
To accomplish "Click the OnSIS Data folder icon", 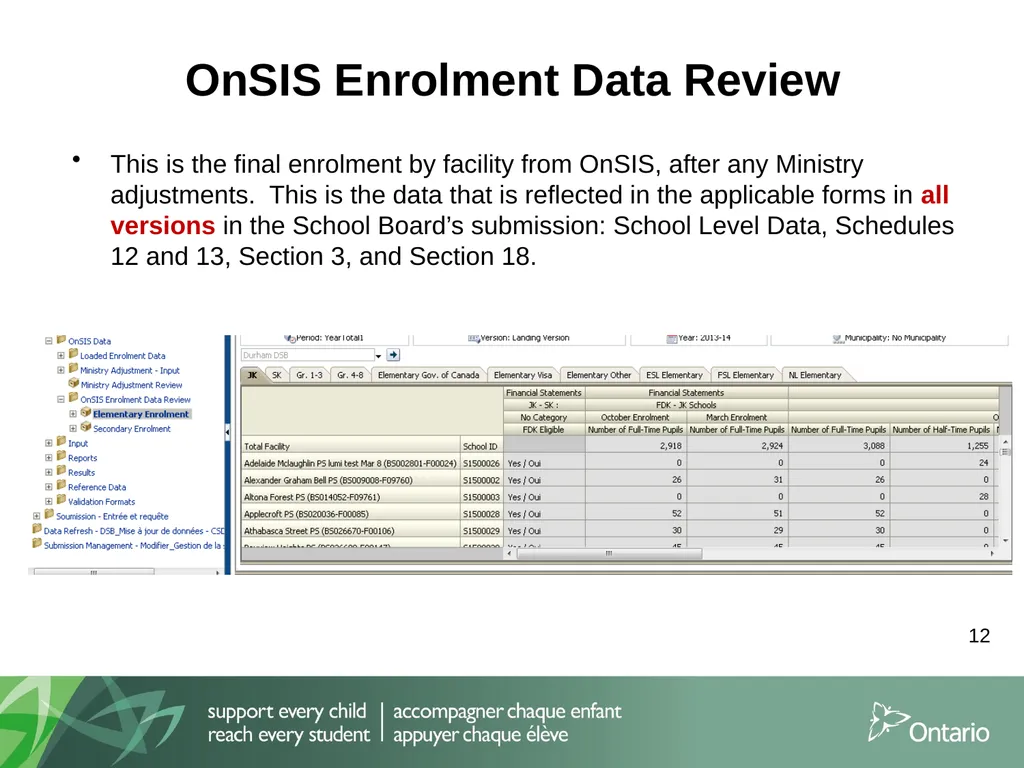I will pyautogui.click(x=61, y=340).
